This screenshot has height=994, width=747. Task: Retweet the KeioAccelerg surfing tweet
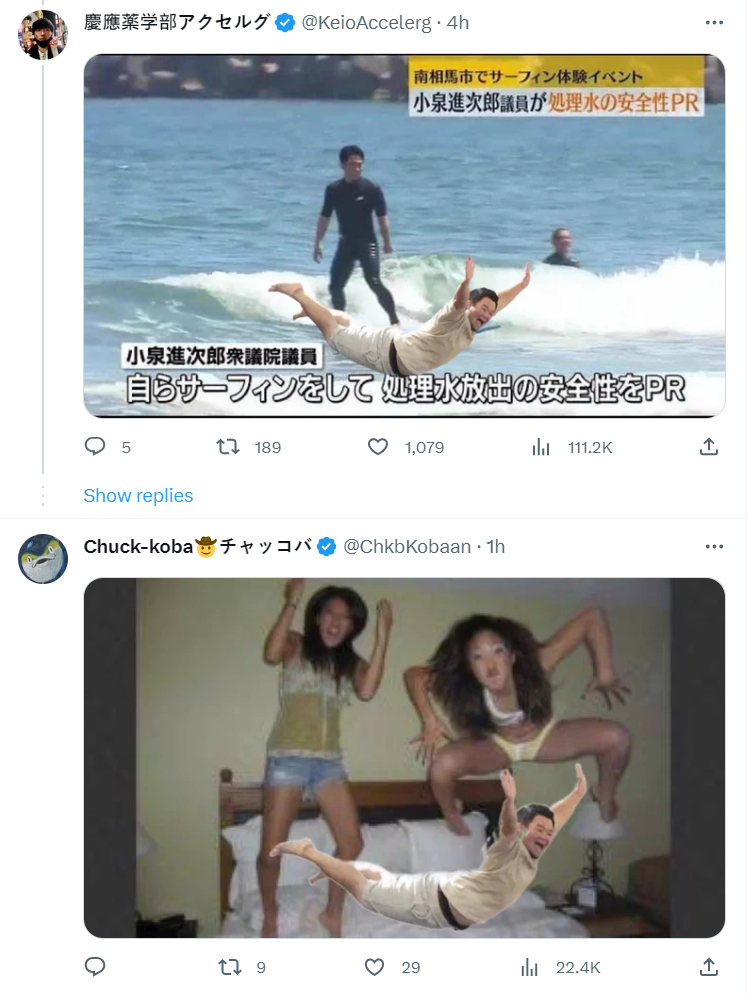point(229,447)
